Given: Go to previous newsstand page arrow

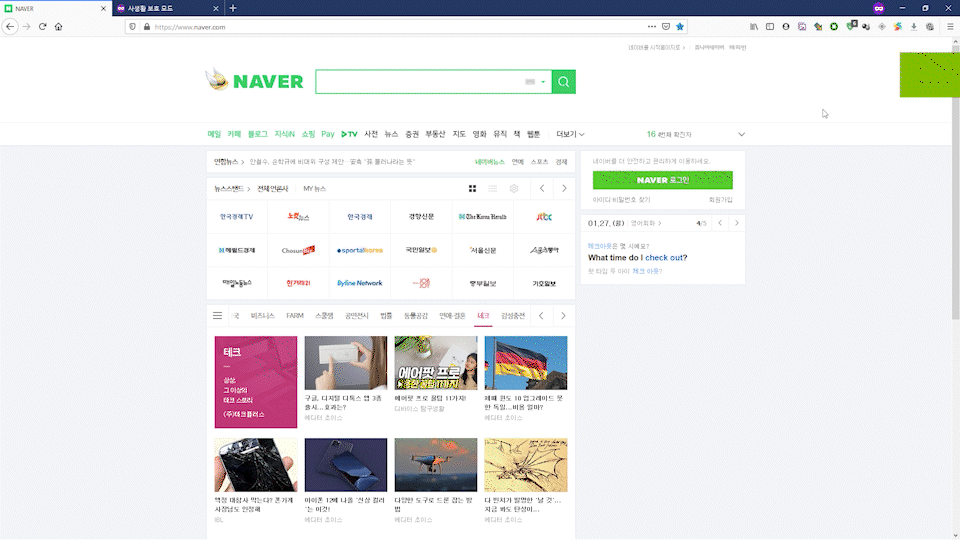Looking at the screenshot, I should (542, 189).
